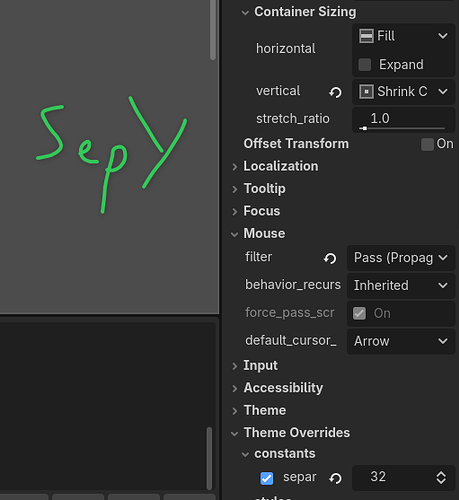The image size is (459, 500).
Task: Open the horizontal Fill dropdown
Action: [x=404, y=36]
